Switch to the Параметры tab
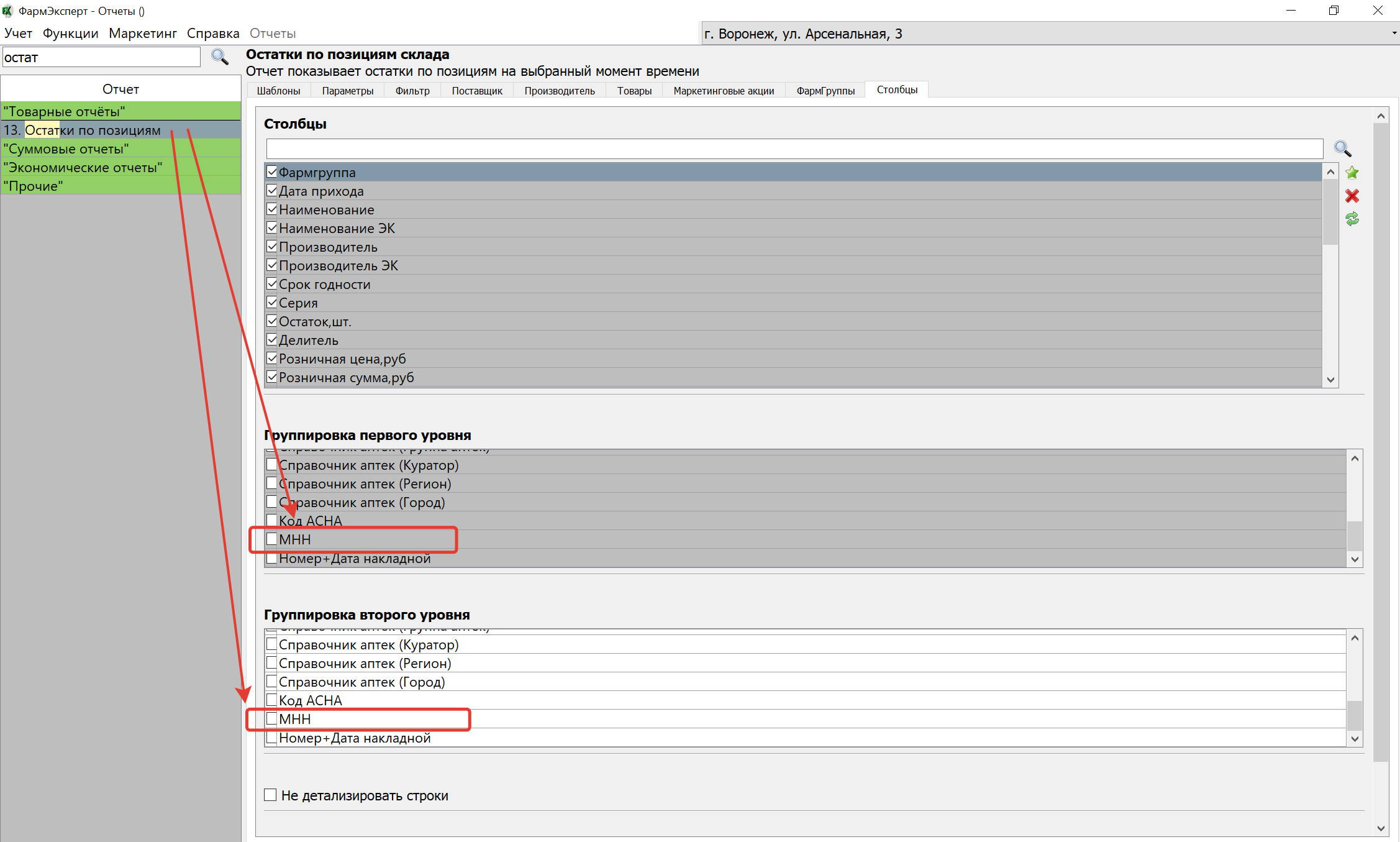 coord(347,91)
